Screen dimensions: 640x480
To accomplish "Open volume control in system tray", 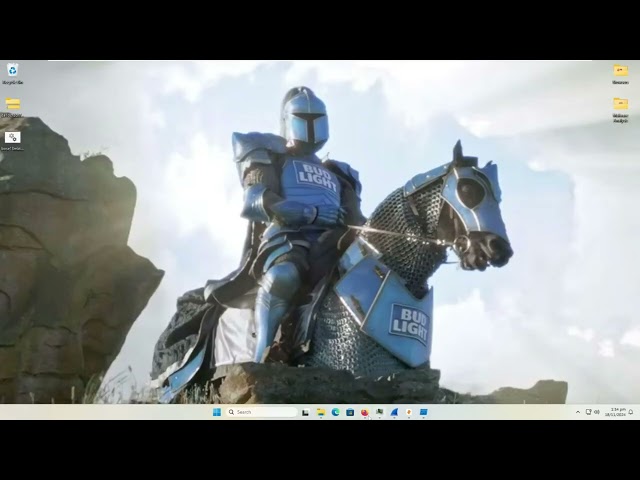I will pos(597,412).
